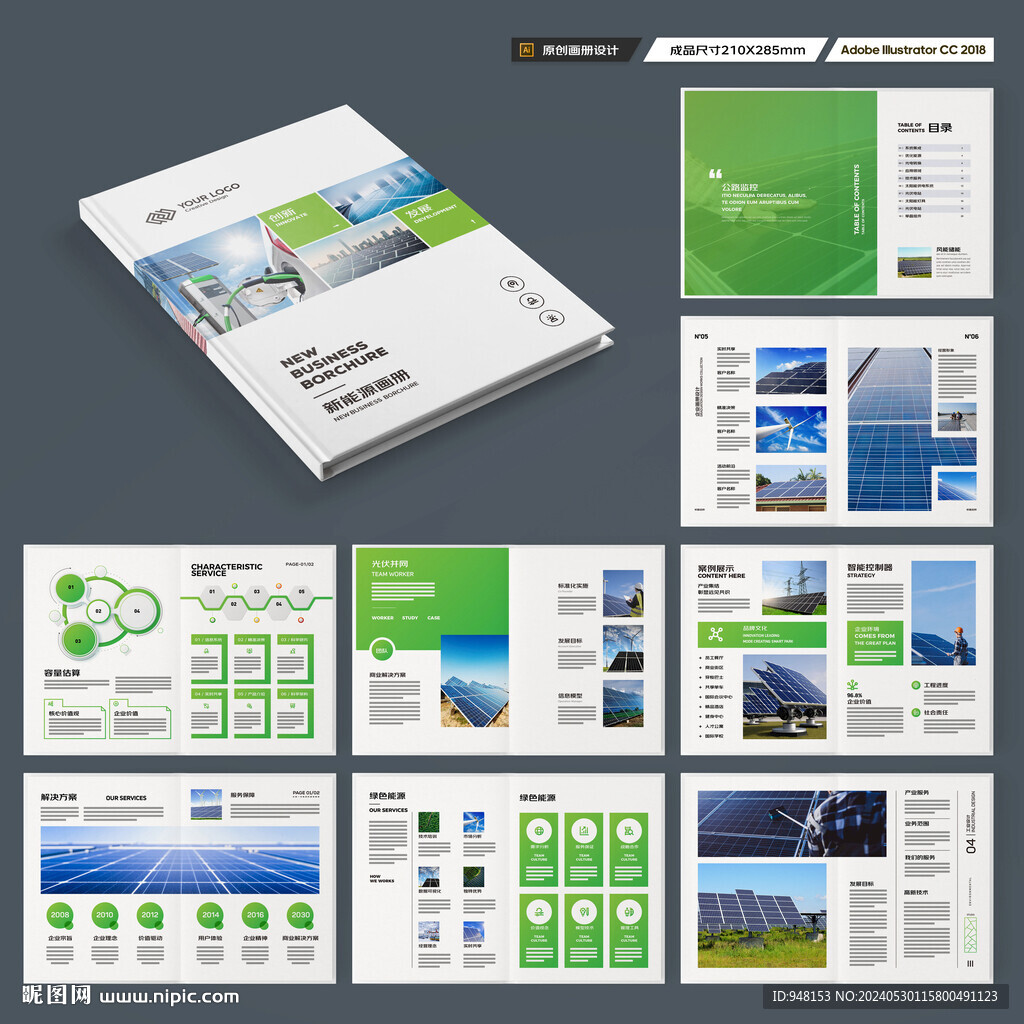Click the CHARACTERISTIC SERVICE heading

click(227, 569)
